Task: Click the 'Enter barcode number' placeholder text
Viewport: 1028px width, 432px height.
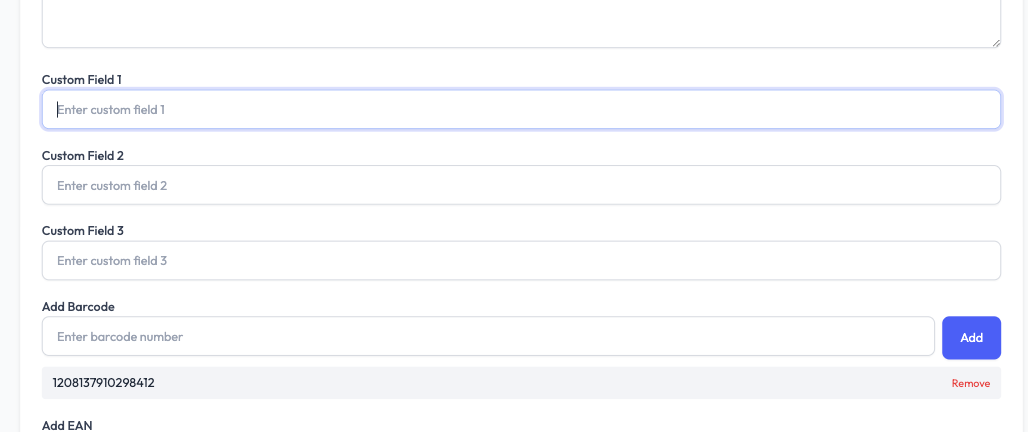Action: click(120, 337)
